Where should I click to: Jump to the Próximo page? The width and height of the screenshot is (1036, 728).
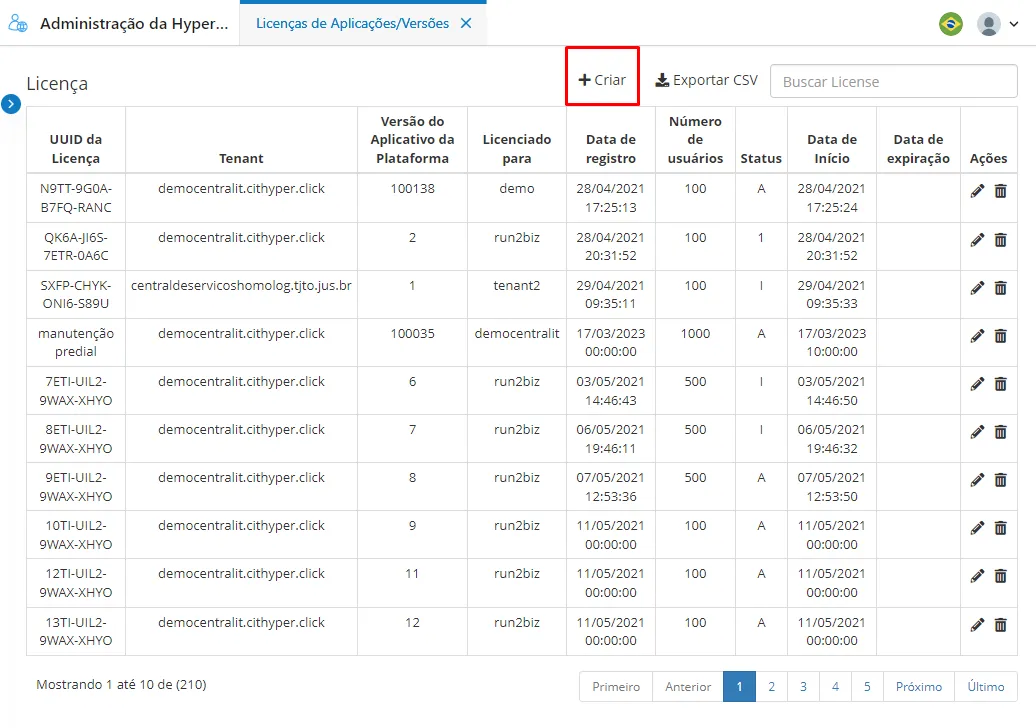[x=919, y=686]
